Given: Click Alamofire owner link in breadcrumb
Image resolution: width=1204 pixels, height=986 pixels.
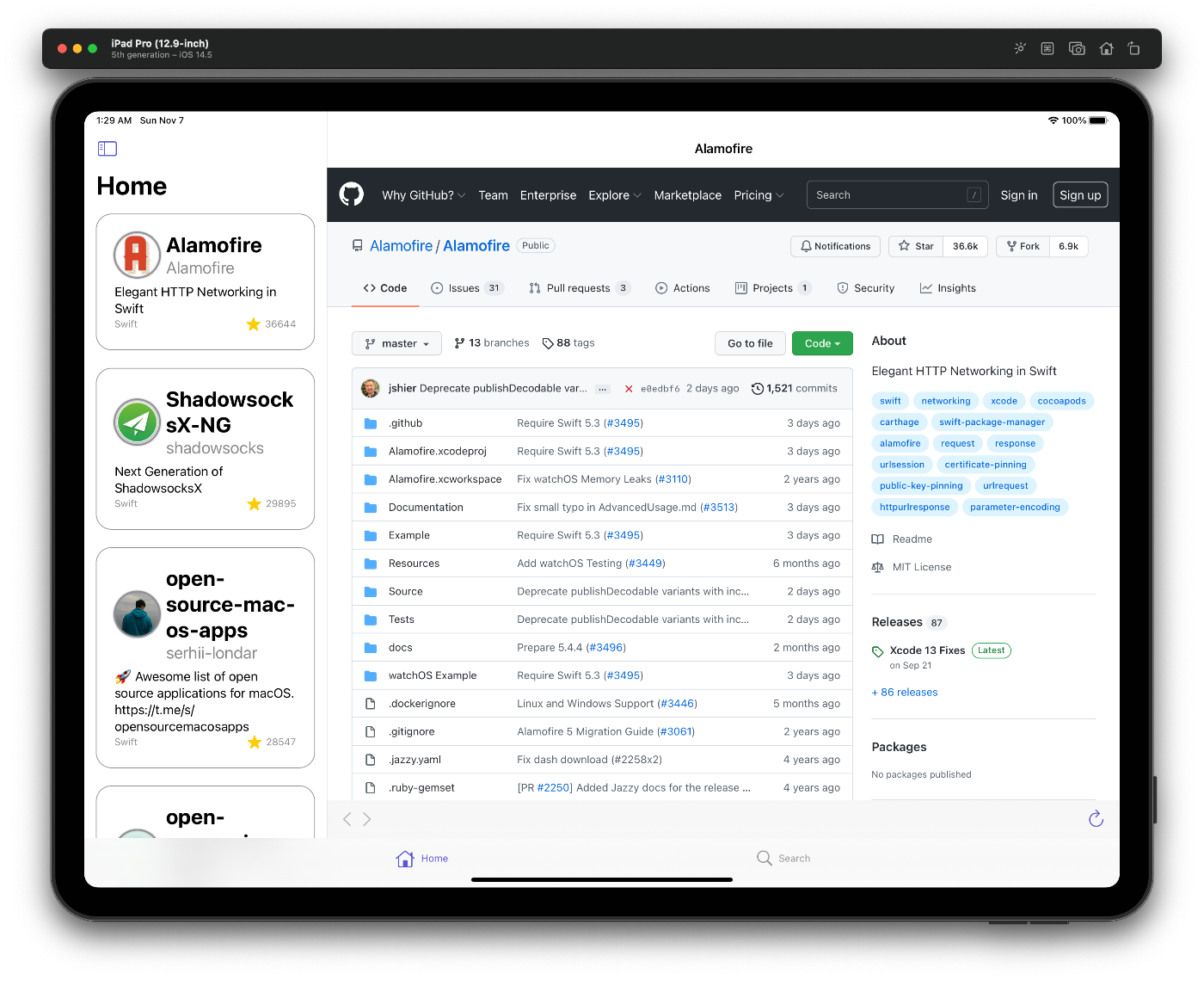Looking at the screenshot, I should click(401, 246).
